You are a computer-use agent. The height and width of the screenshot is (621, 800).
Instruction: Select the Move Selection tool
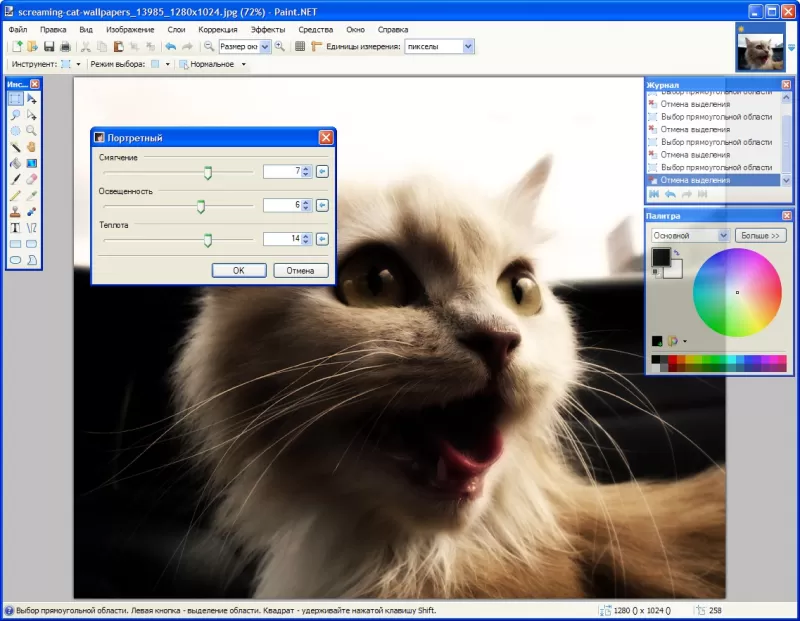point(32,115)
